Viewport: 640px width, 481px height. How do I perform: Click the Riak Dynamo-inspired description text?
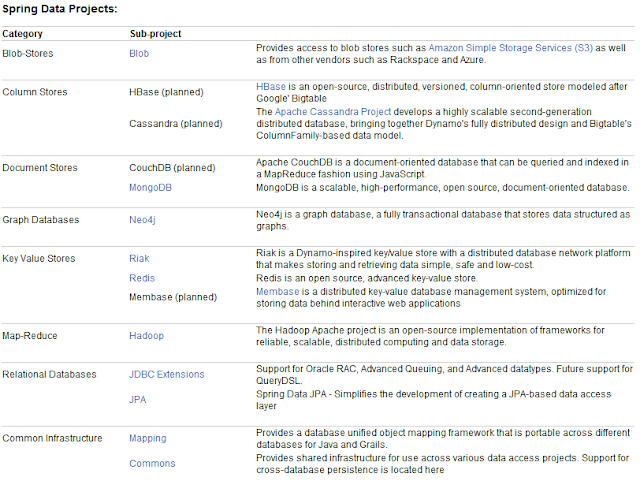click(443, 259)
